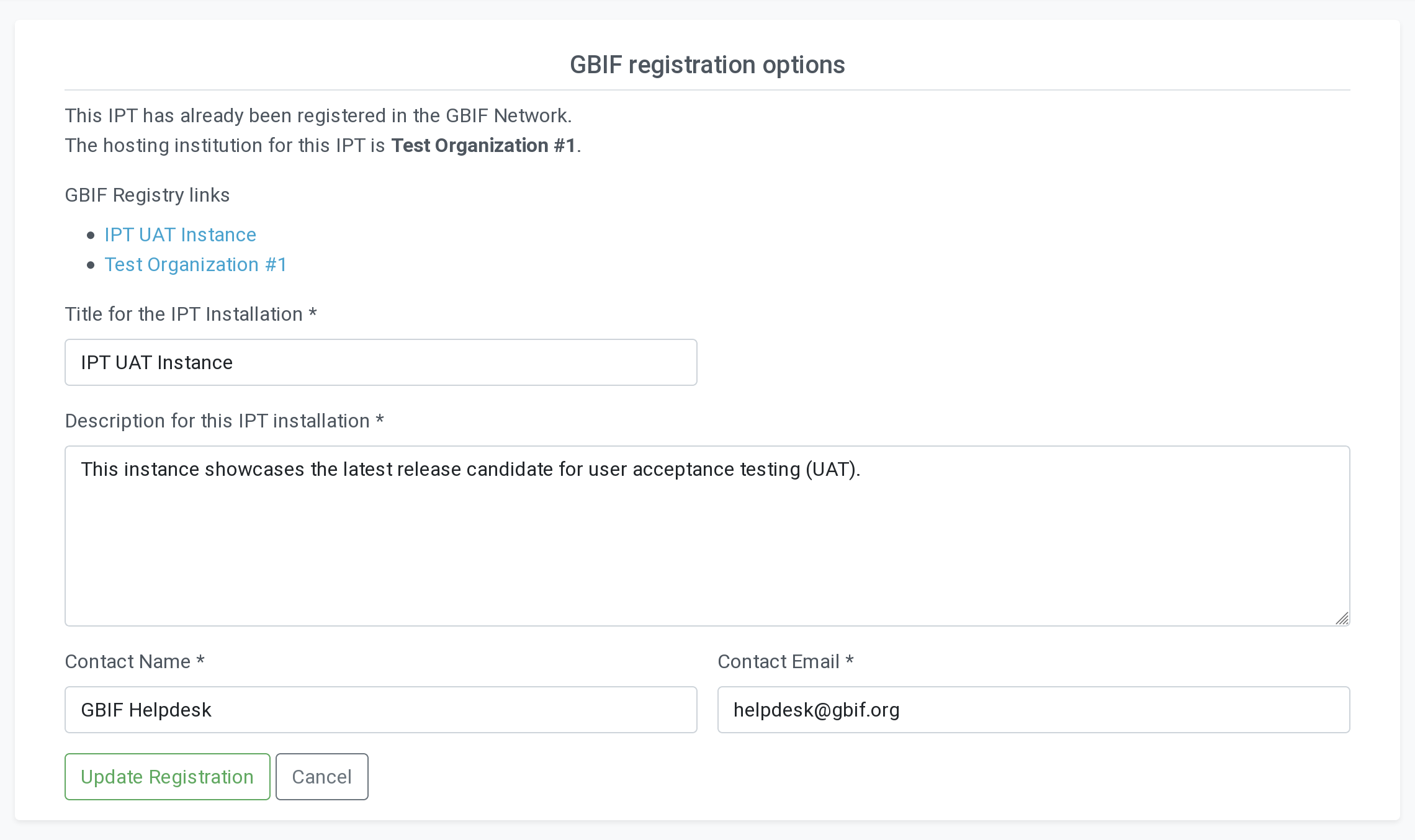Click the bullet beside IPT UAT Instance link
This screenshot has height=840, width=1415.
[91, 235]
